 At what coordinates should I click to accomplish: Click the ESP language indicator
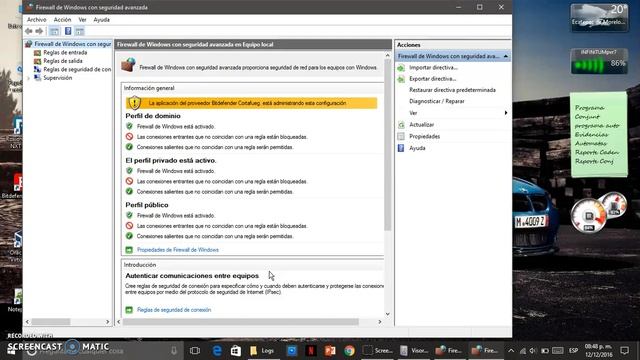tap(573, 351)
